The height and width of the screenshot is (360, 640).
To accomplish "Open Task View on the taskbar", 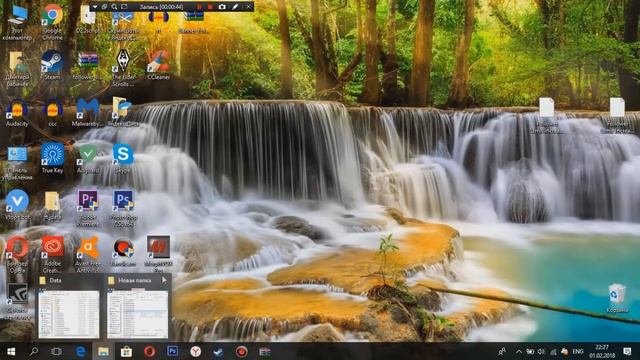I will [56, 351].
